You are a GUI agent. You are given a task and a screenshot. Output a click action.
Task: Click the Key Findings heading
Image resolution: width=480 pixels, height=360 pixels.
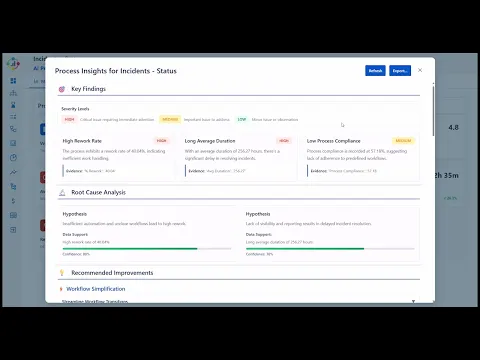pyautogui.click(x=88, y=89)
